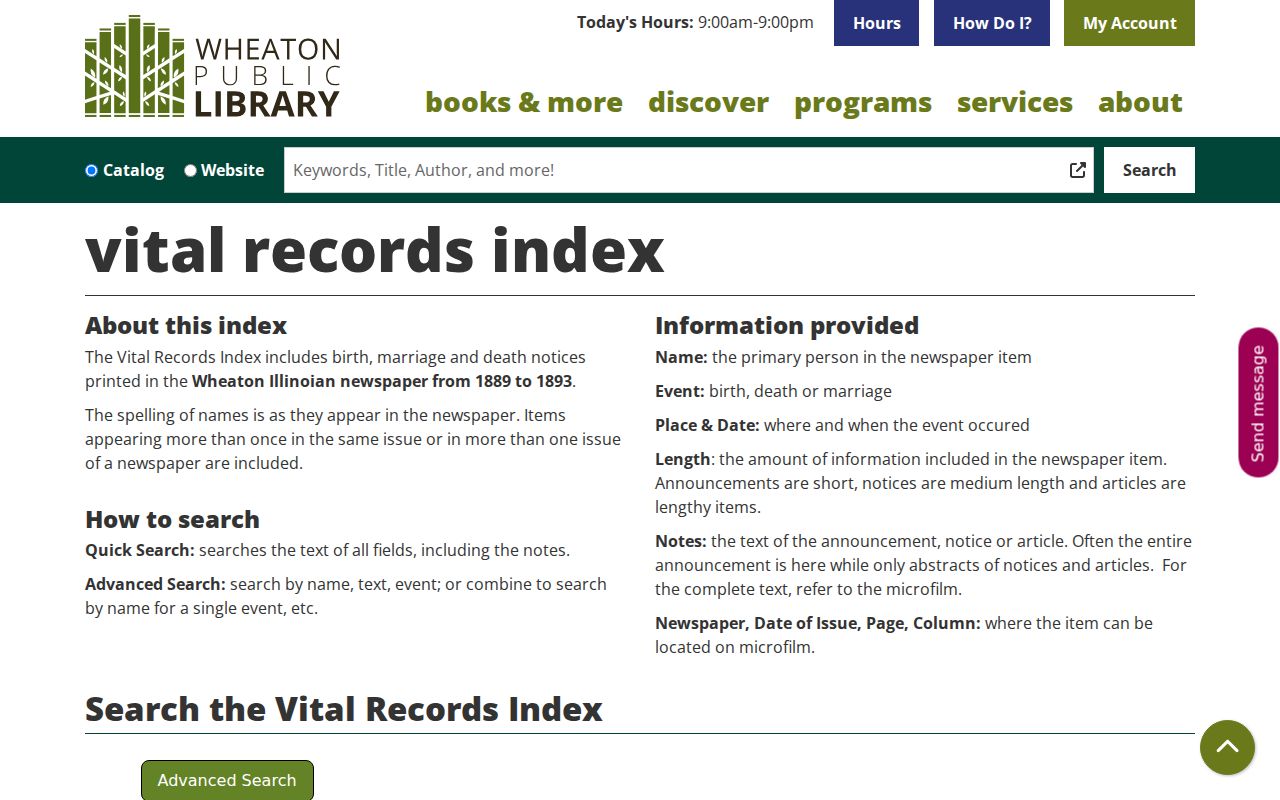Viewport: 1280px width, 800px height.
Task: Click the 'Notes:' label under Information provided
Action: pyautogui.click(x=681, y=541)
